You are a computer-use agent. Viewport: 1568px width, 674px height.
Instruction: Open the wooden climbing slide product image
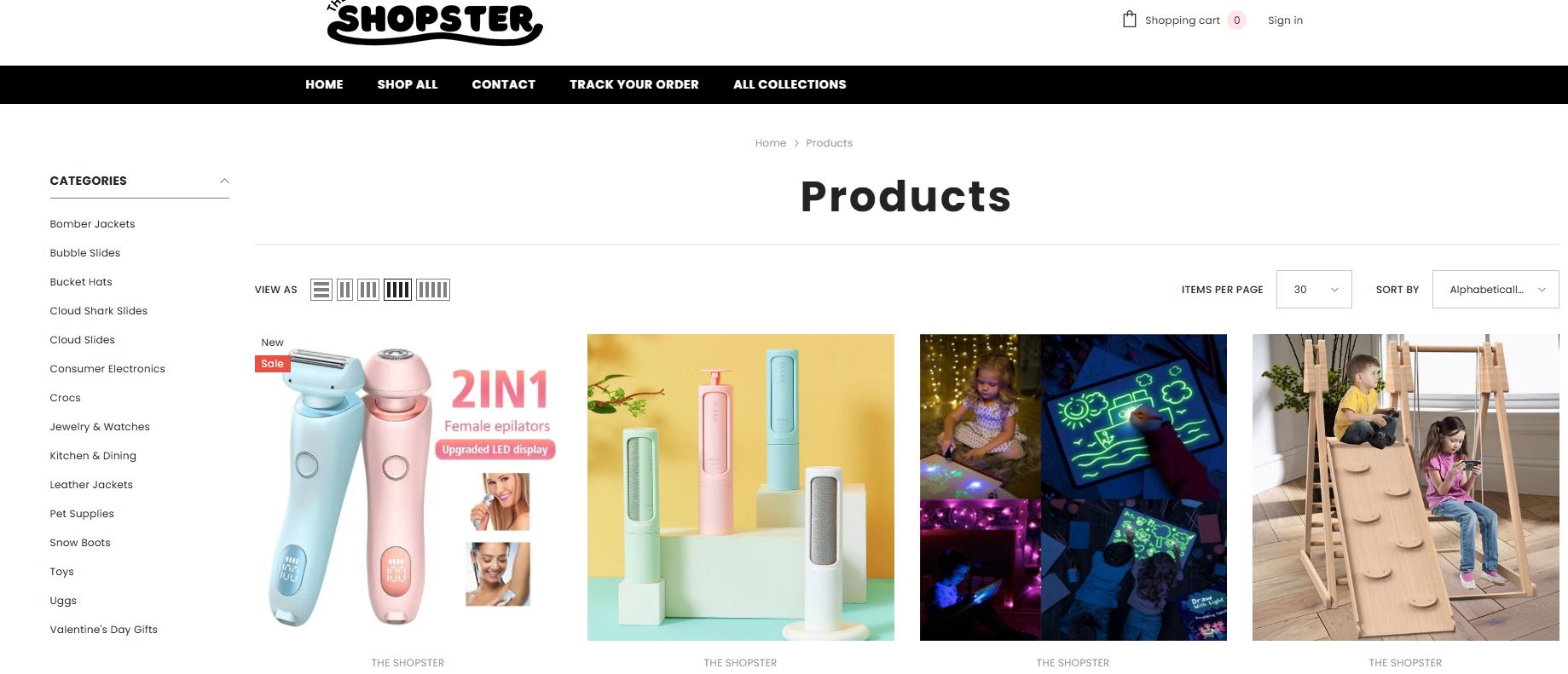coord(1405,487)
